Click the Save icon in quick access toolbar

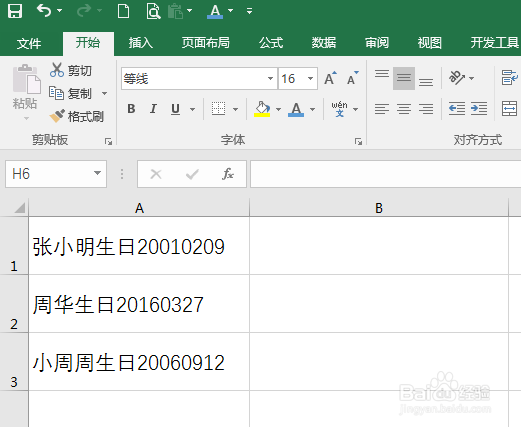(x=15, y=11)
